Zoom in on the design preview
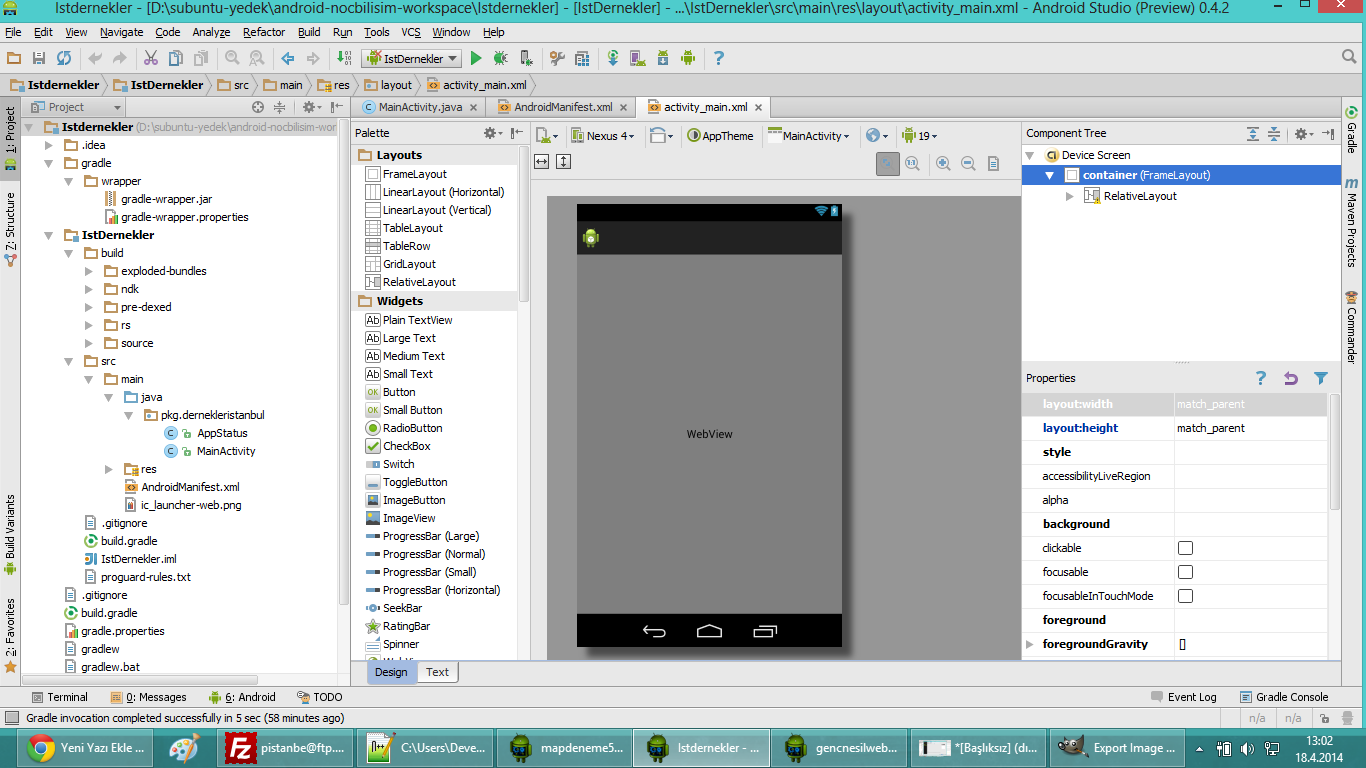1366x768 pixels. click(942, 163)
